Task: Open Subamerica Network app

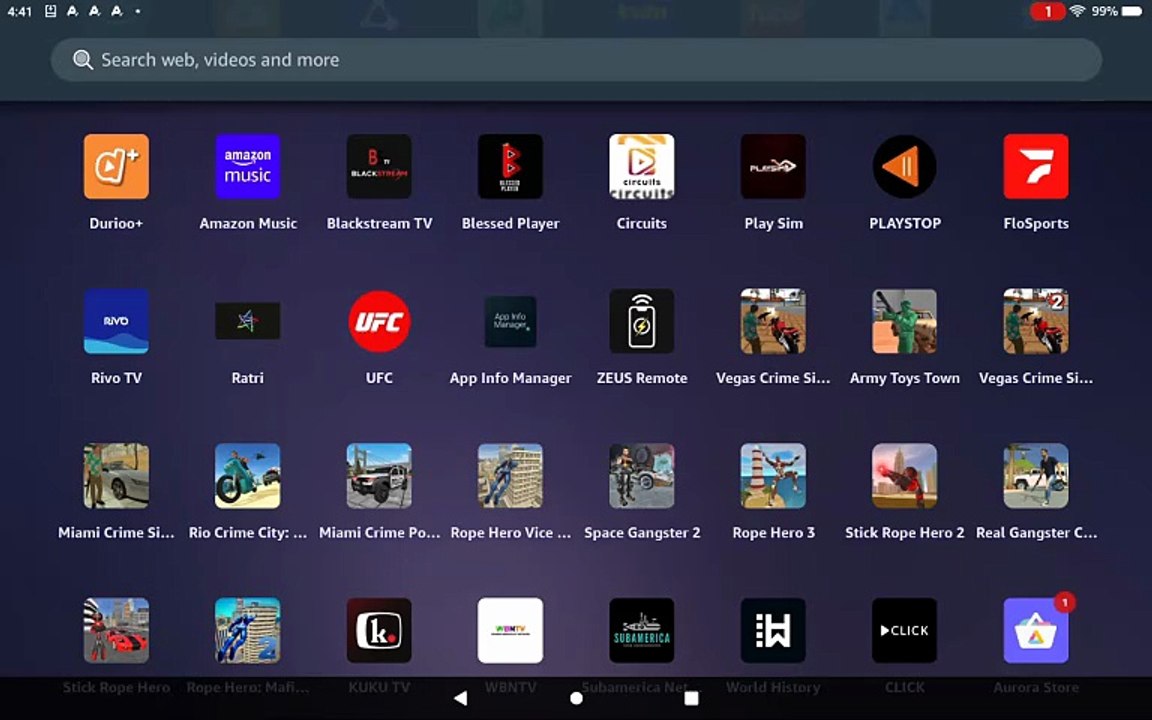Action: (641, 630)
